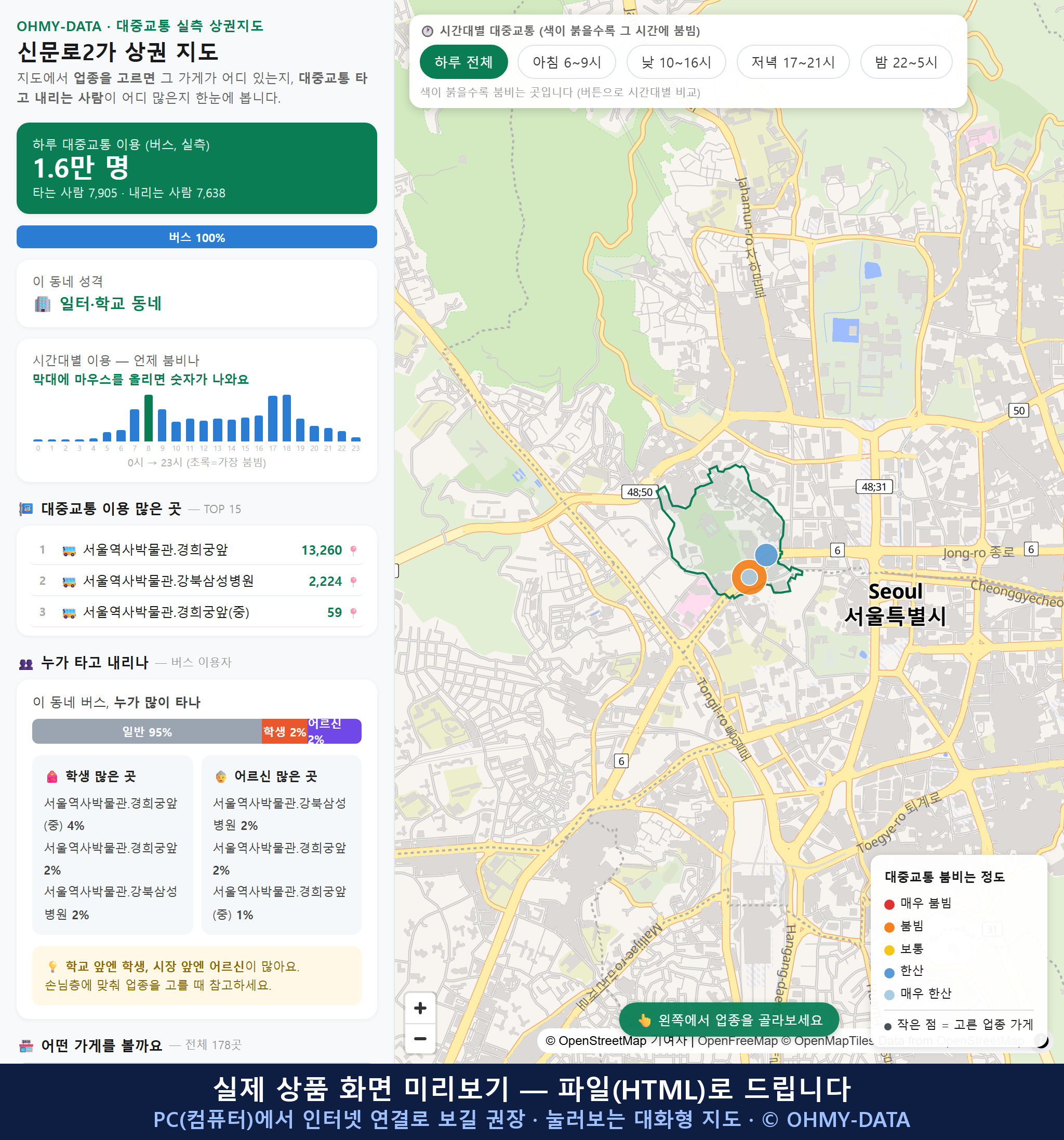Click the blue bus stop marker on map

766,555
